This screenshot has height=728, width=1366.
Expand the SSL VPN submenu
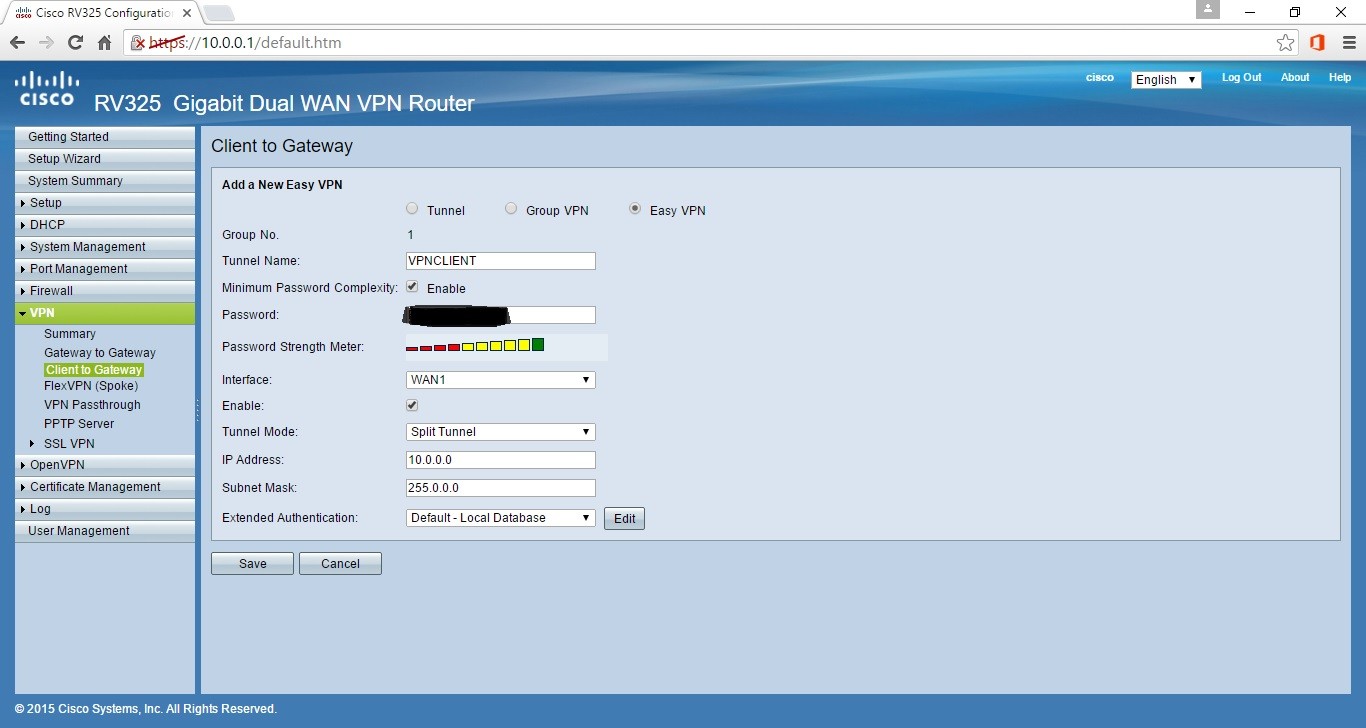pyautogui.click(x=69, y=444)
